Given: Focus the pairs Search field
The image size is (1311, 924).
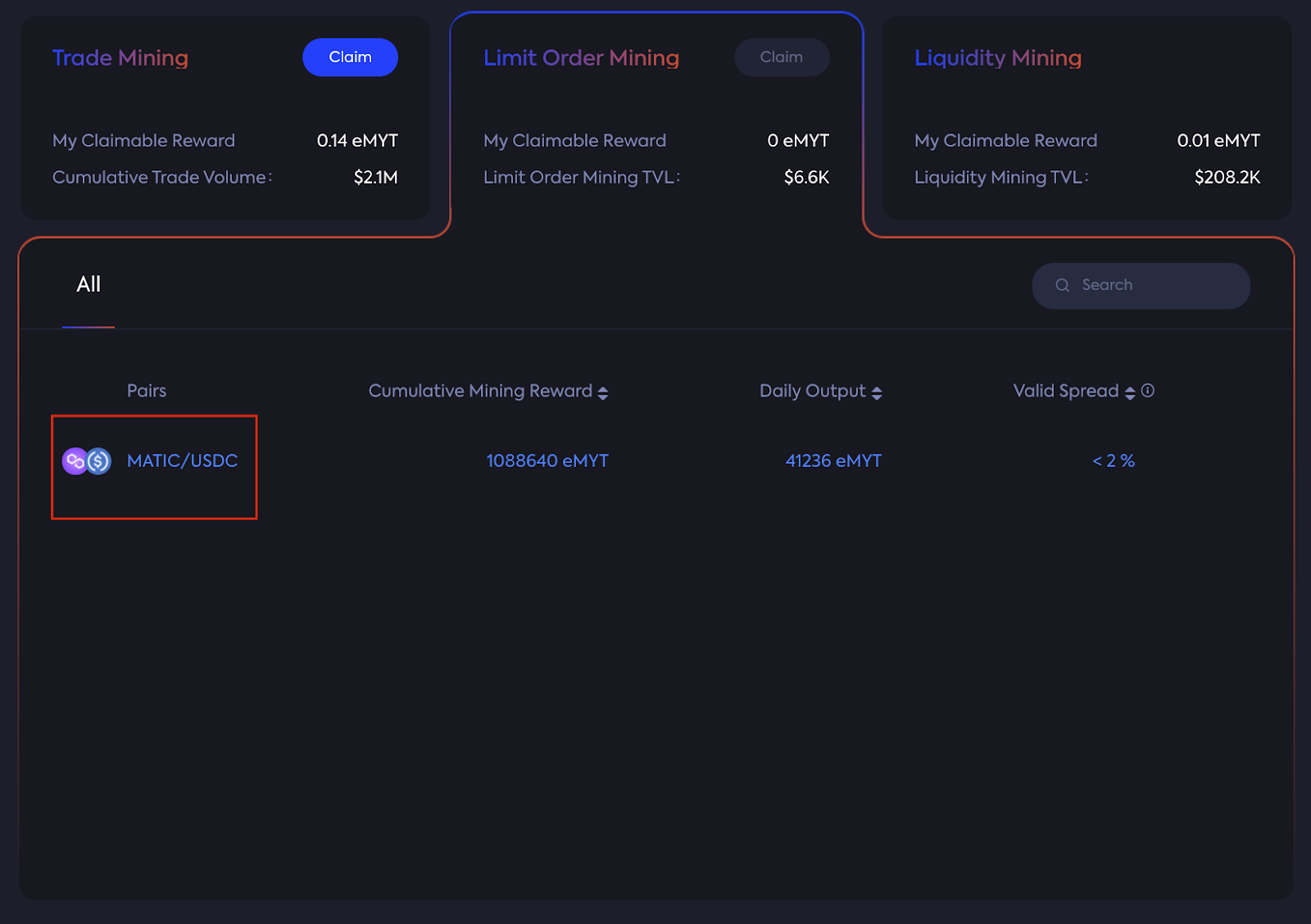Looking at the screenshot, I should click(x=1141, y=285).
